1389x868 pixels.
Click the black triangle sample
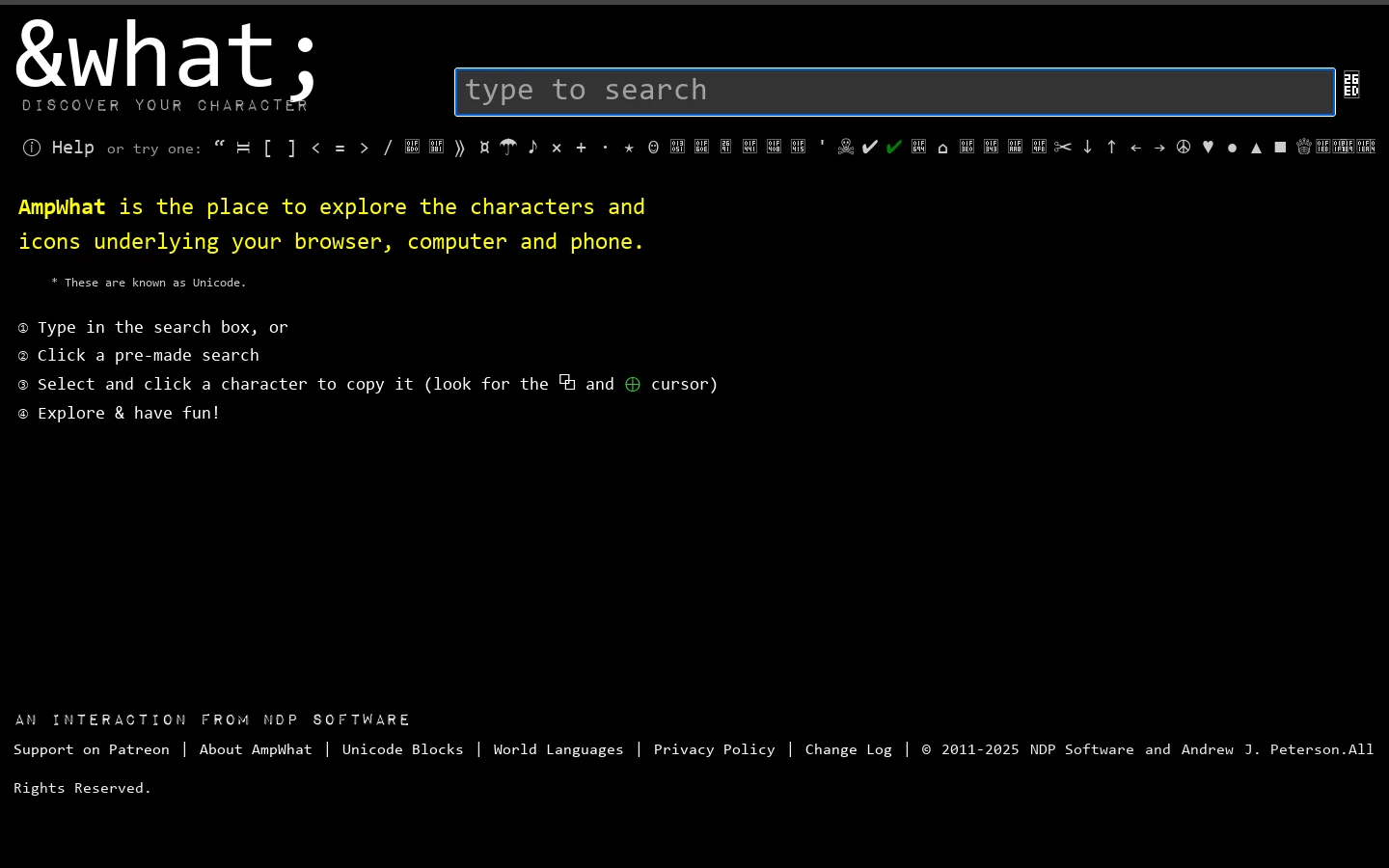pyautogui.click(x=1256, y=148)
